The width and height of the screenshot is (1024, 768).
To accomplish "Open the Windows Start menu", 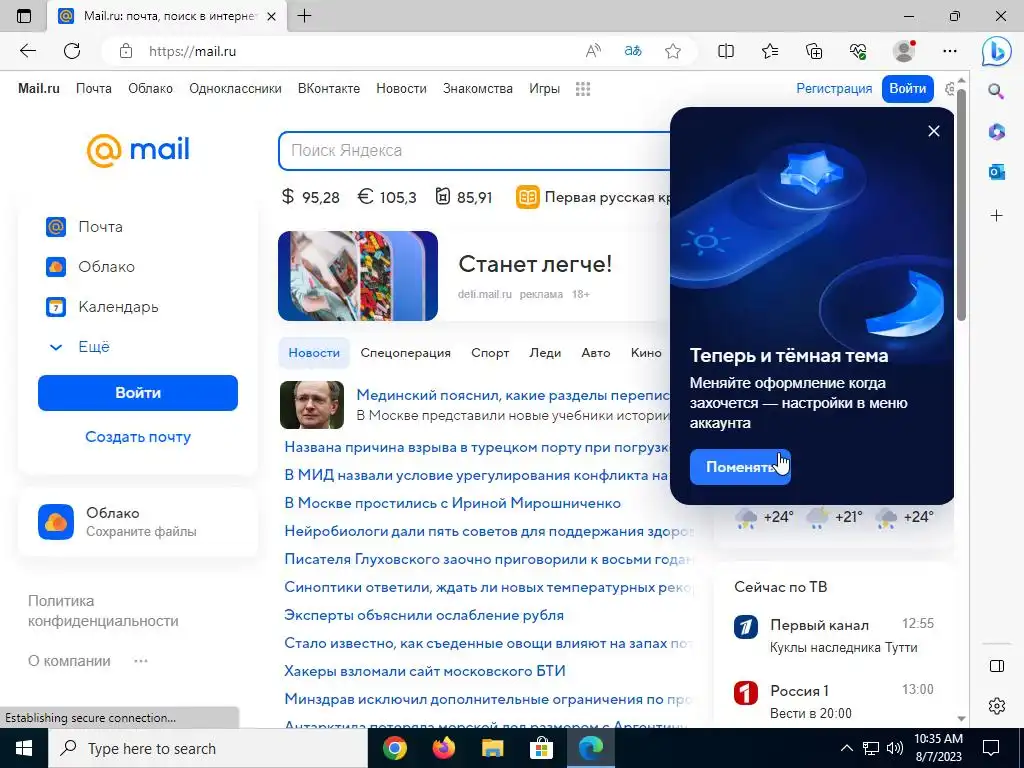I will click(x=24, y=748).
